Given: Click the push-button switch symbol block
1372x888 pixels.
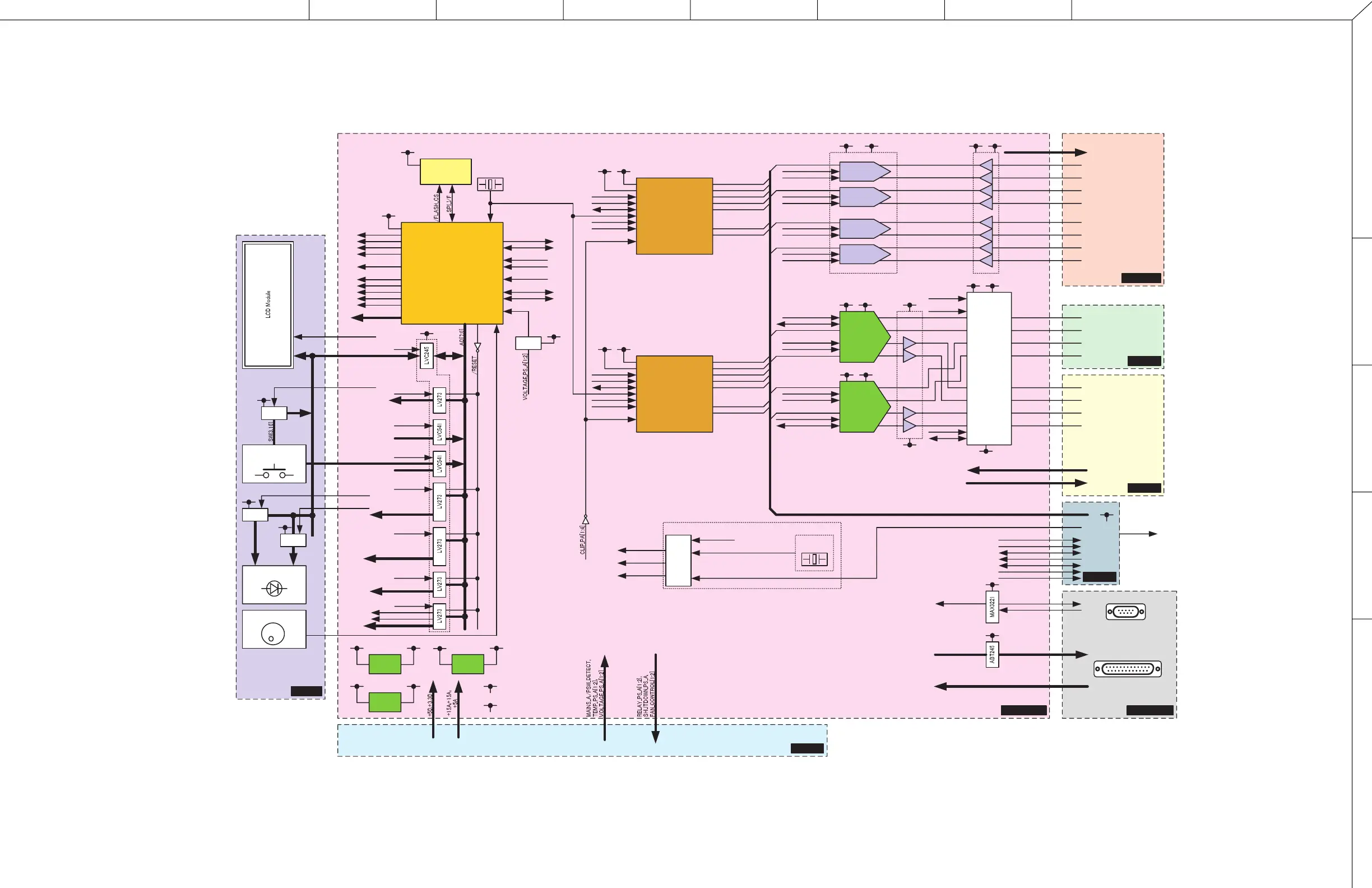Looking at the screenshot, I should tap(274, 464).
